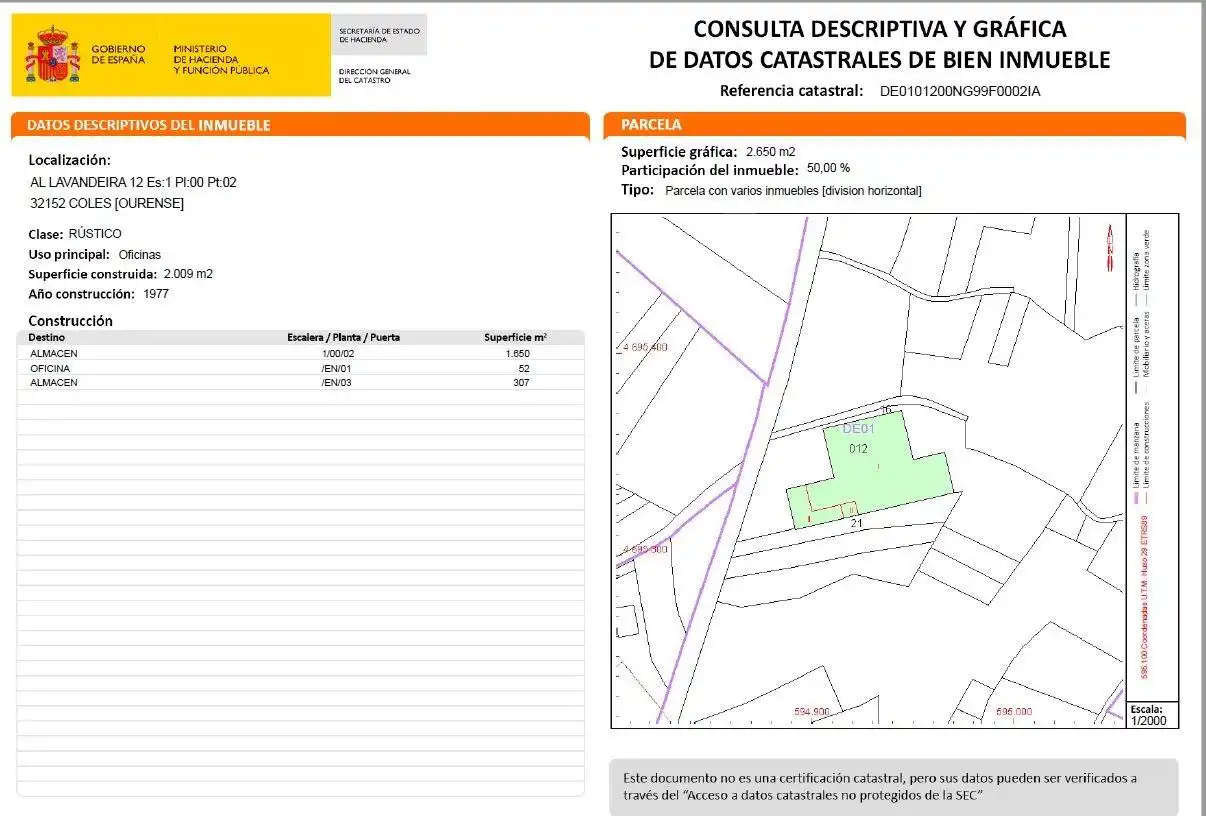The height and width of the screenshot is (816, 1206).
Task: Click the Escalera / Planta / Puerta column header
Action: point(343,337)
